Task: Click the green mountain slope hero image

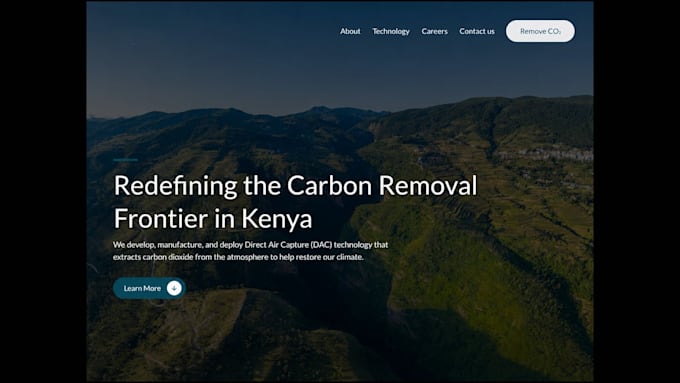Action: (x=477, y=260)
